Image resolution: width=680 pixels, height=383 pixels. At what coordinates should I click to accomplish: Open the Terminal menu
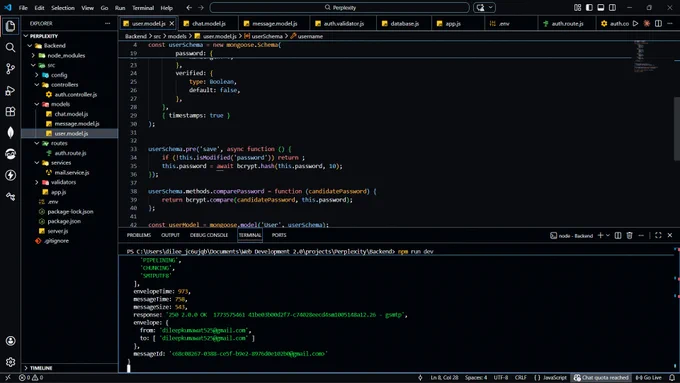pos(143,8)
